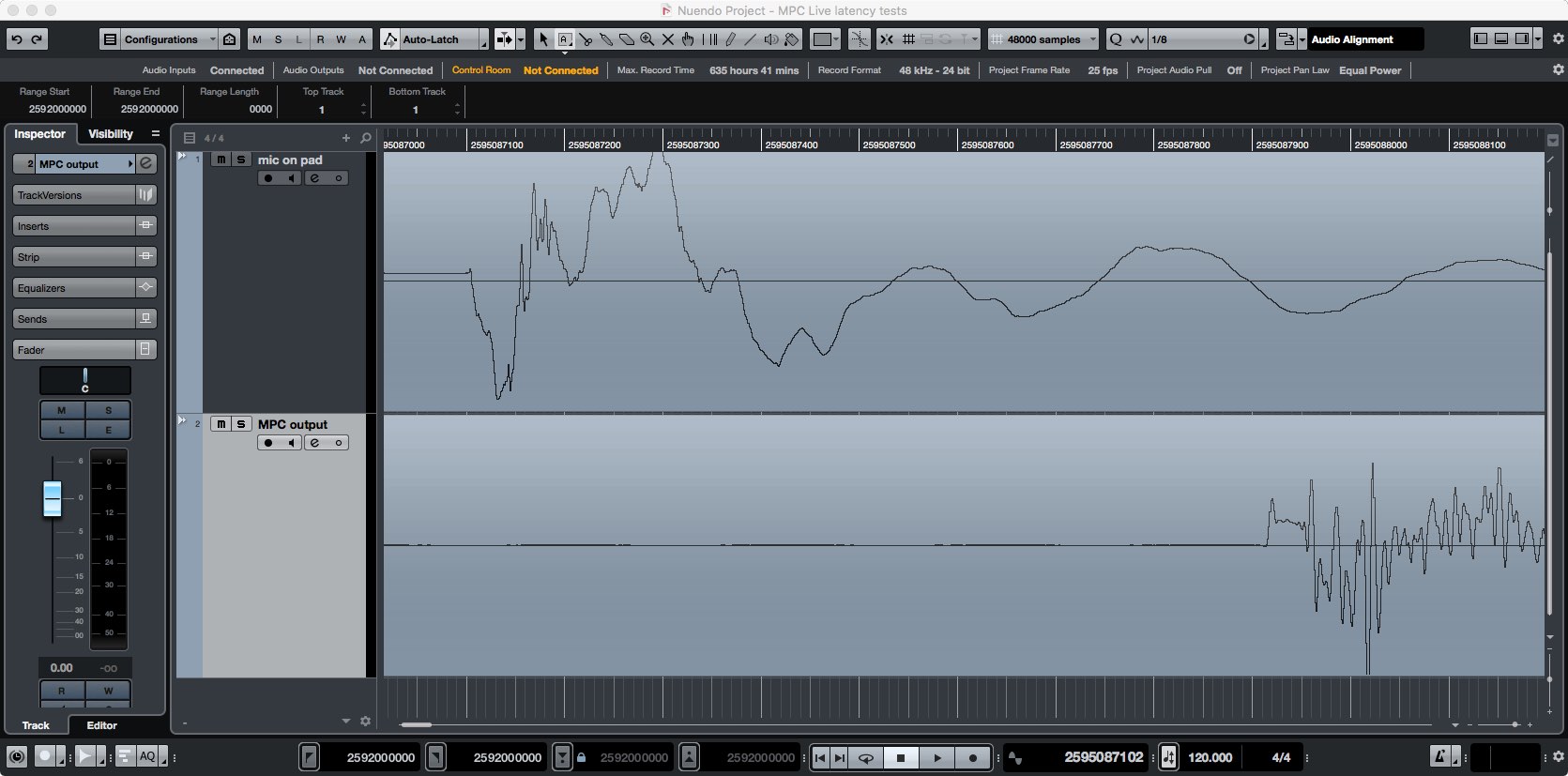Switch to the Editor tab
The image size is (1568, 776).
102,725
